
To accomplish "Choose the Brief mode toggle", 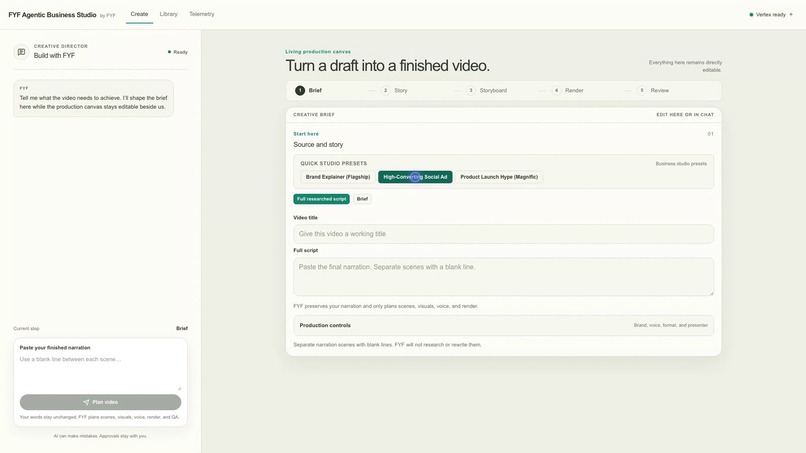I will pyautogui.click(x=362, y=199).
